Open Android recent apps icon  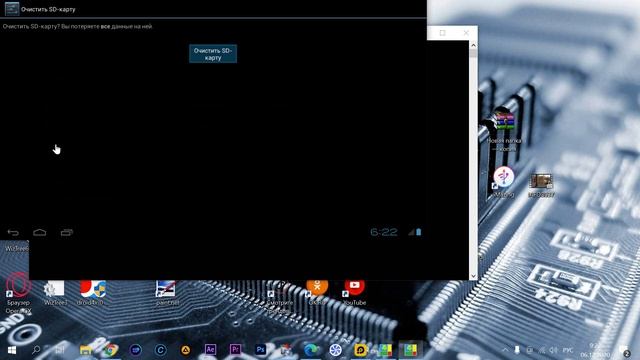click(x=67, y=233)
